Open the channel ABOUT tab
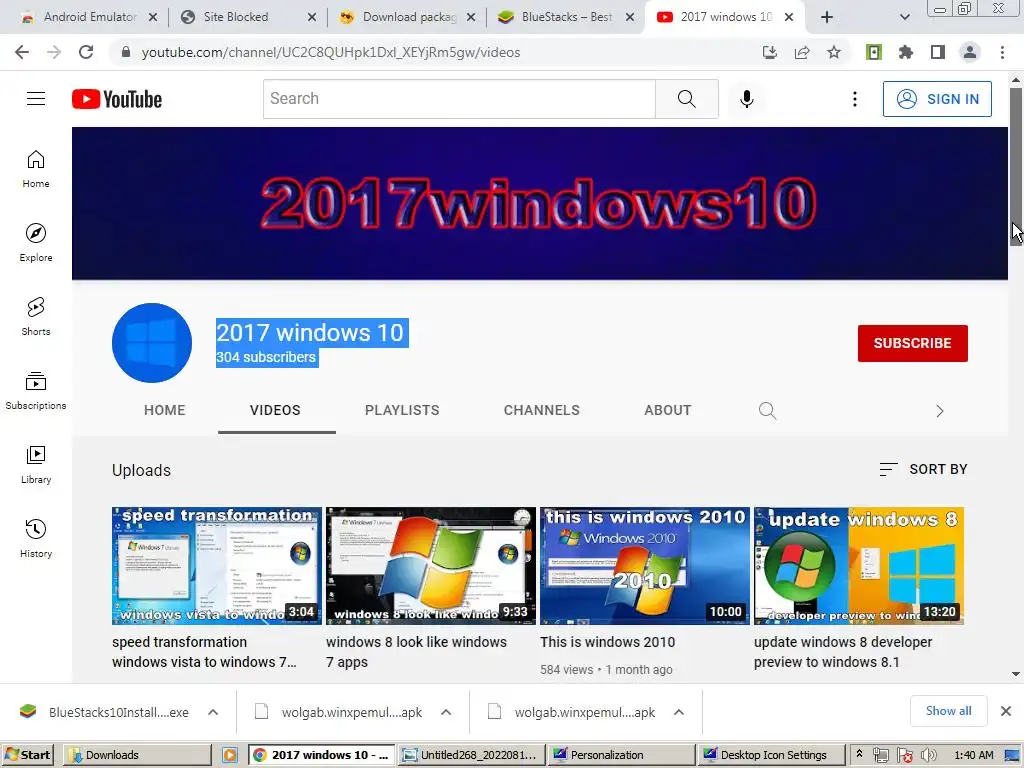This screenshot has width=1024, height=768. tap(667, 410)
